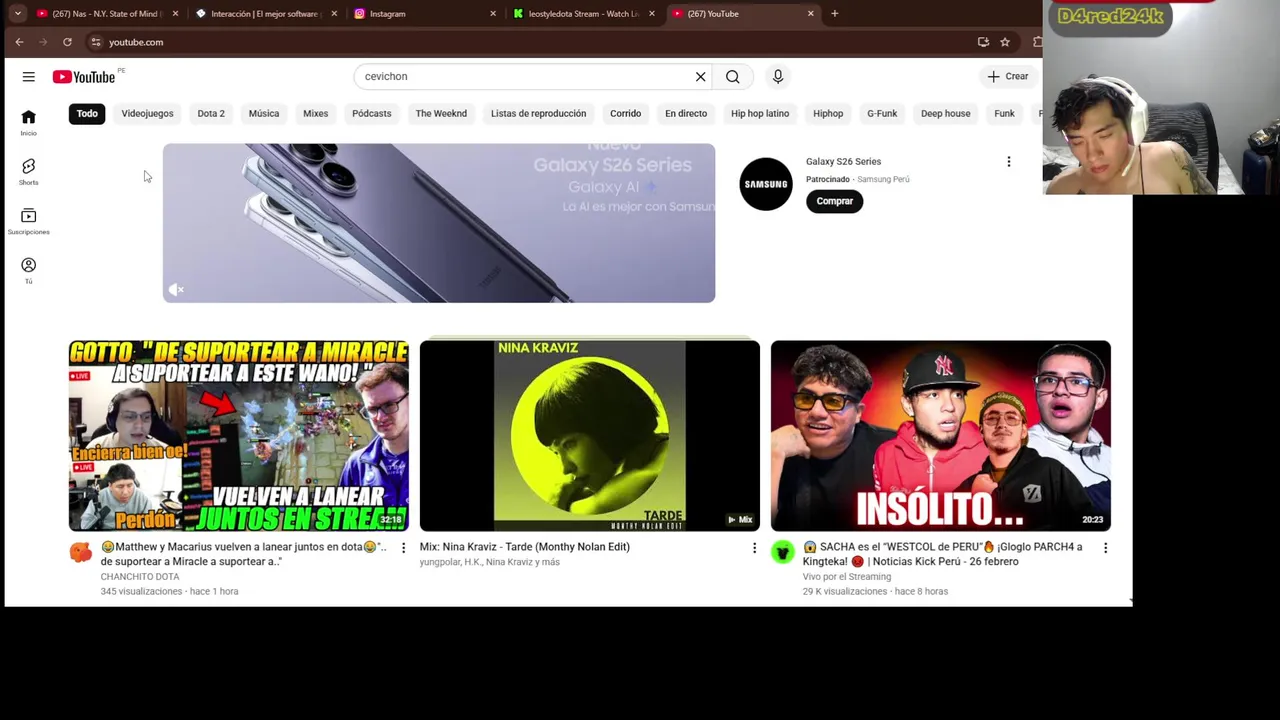1280x720 pixels.
Task: Open Matthew y Macarius video title
Action: click(243, 554)
